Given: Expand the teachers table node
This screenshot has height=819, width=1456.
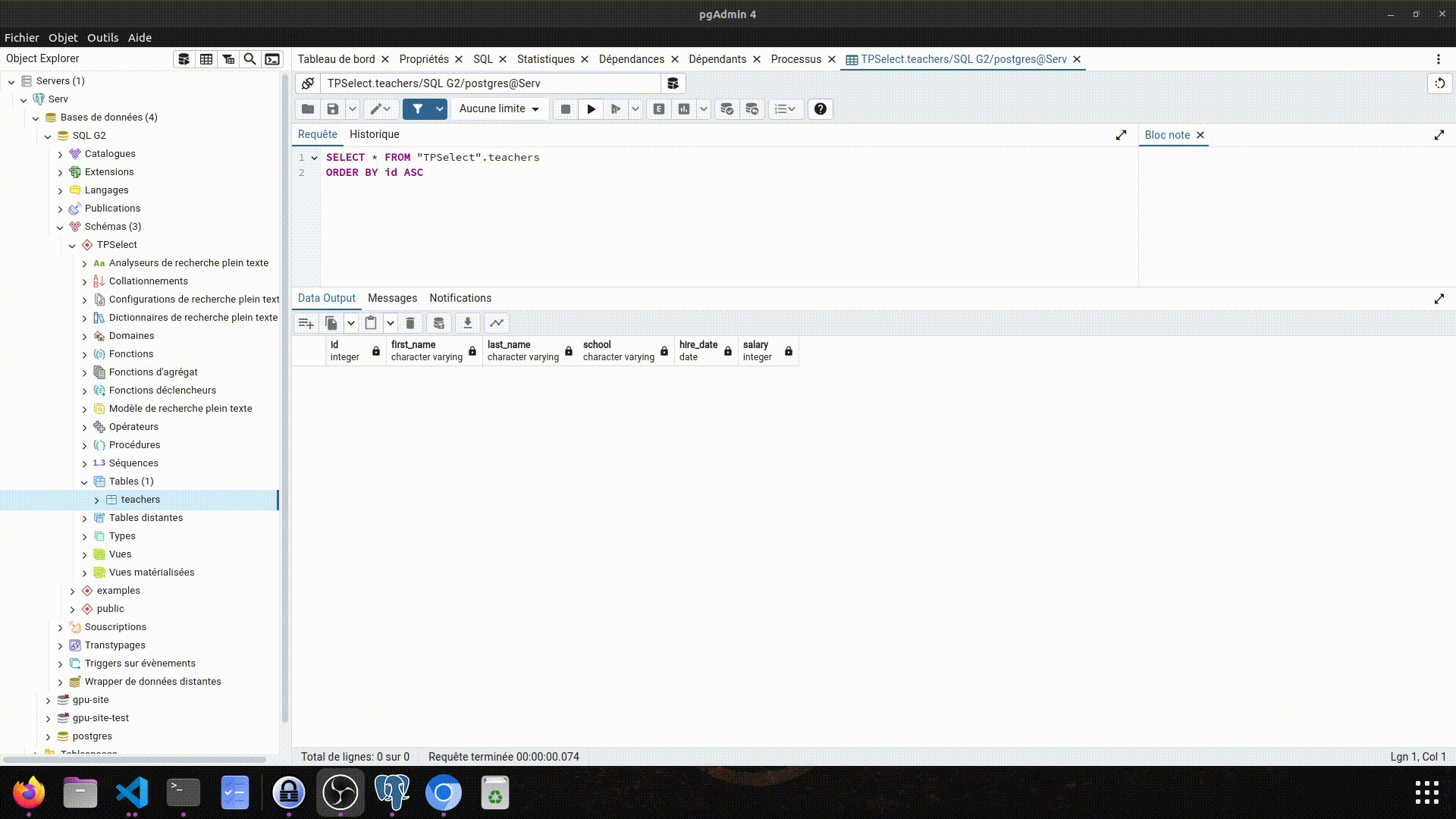Looking at the screenshot, I should [96, 500].
